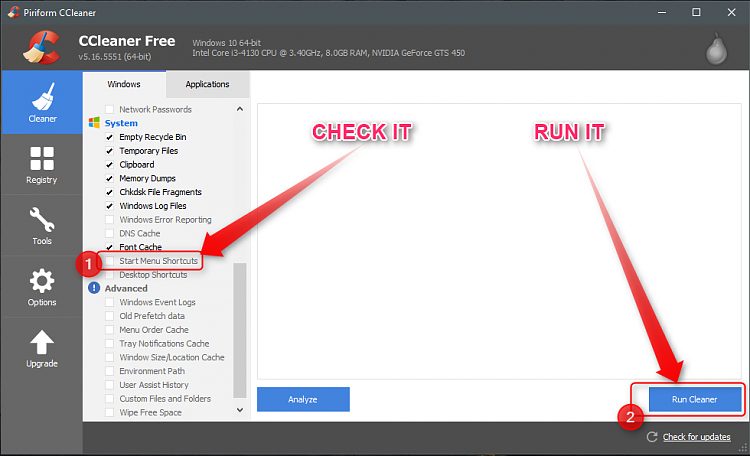Viewport: 750px width, 456px height.
Task: Click the pear icon in header
Action: tap(716, 49)
